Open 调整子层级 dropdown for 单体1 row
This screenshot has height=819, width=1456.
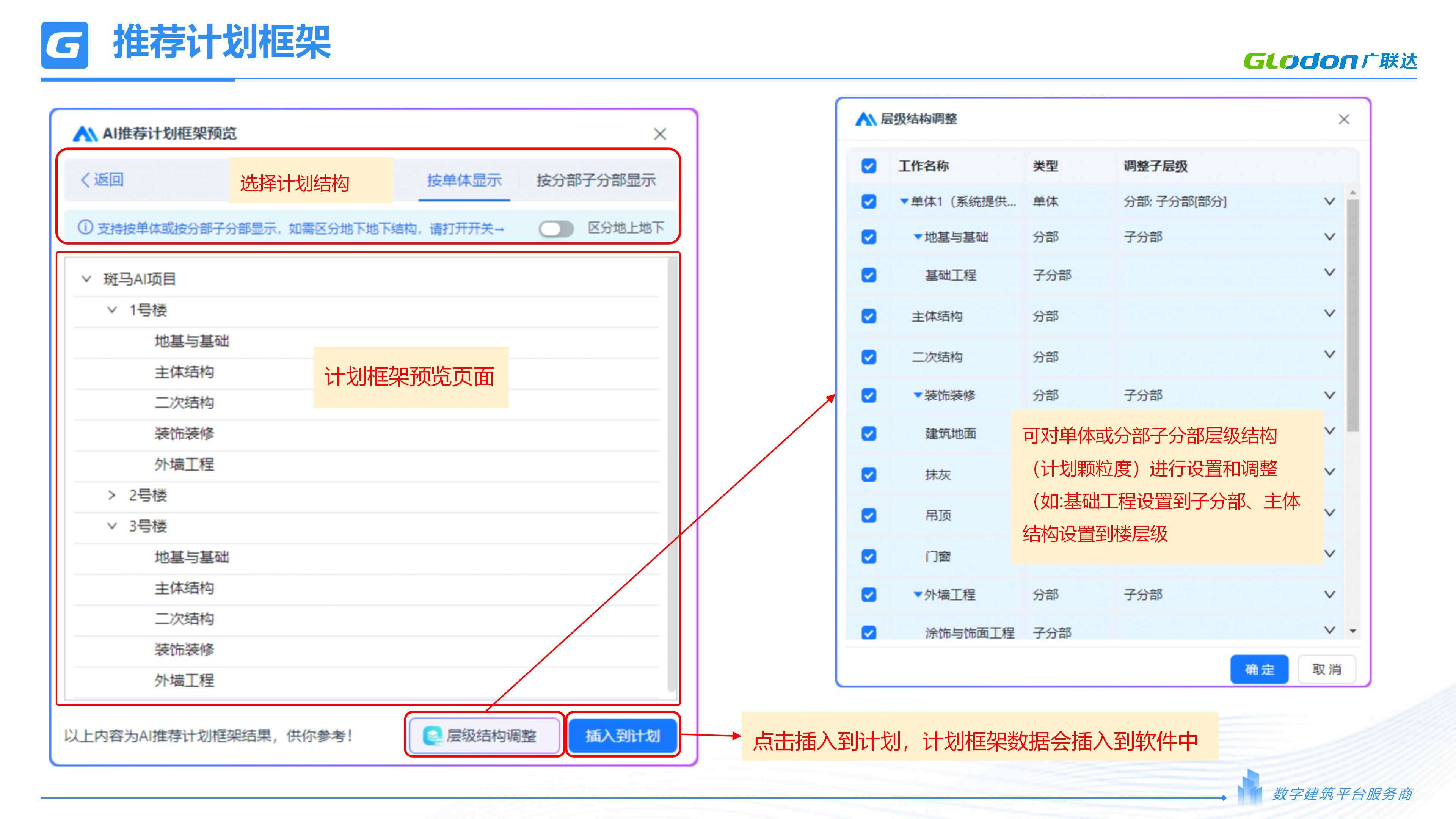[x=1329, y=202]
